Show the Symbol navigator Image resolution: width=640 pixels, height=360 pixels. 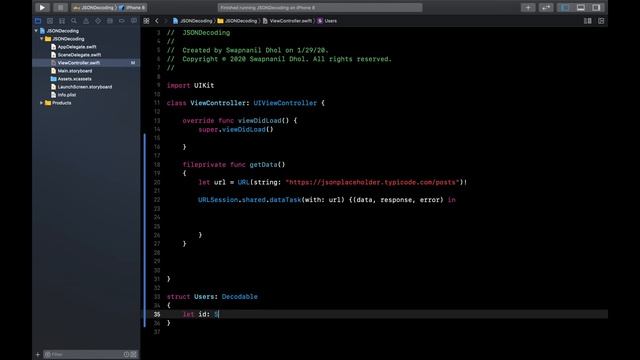tap(62, 20)
